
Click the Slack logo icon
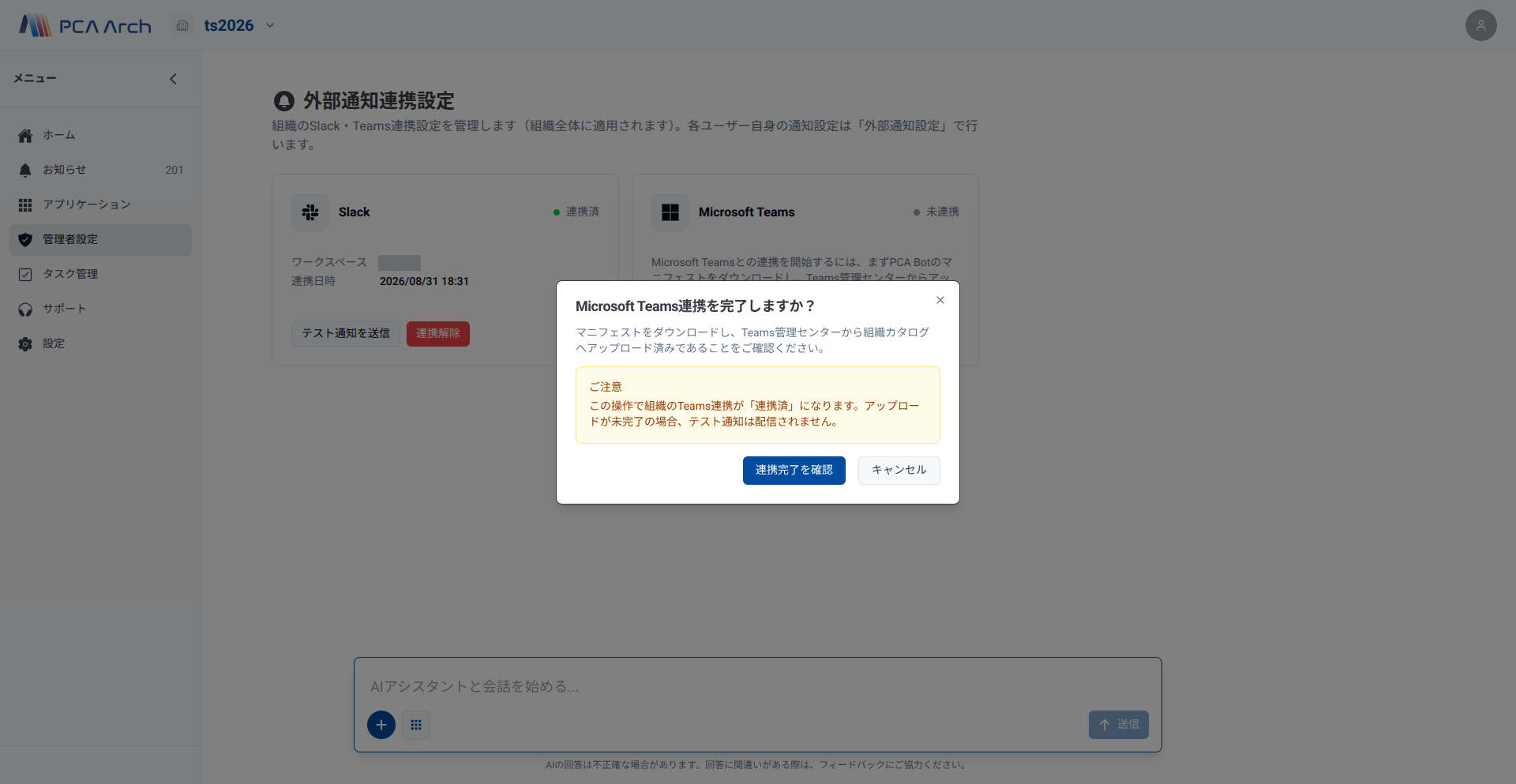tap(310, 212)
